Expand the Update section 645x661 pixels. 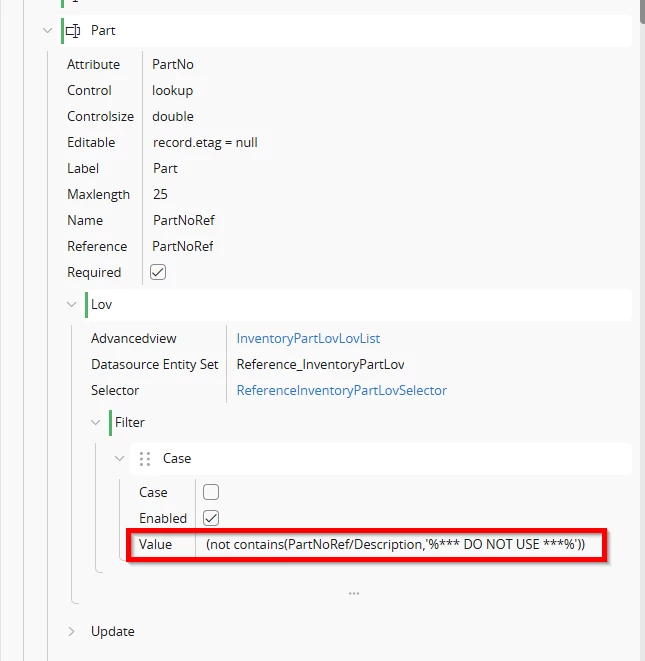click(x=71, y=631)
